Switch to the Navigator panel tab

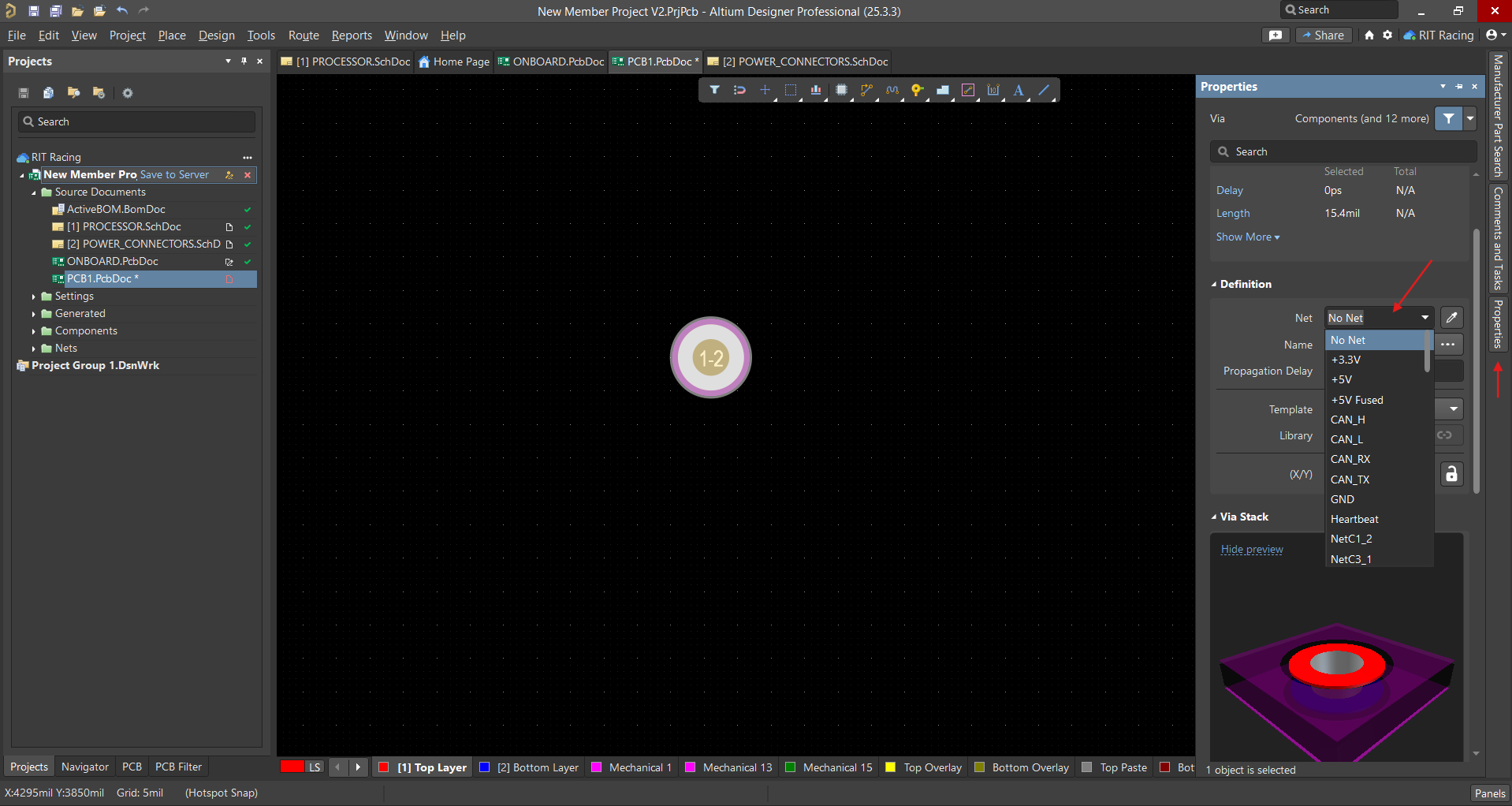pos(85,767)
